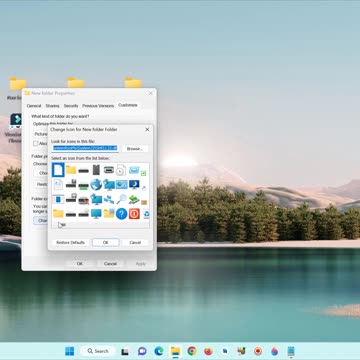Open File Explorer from the taskbar
The width and height of the screenshot is (360, 360).
[x=175, y=351]
